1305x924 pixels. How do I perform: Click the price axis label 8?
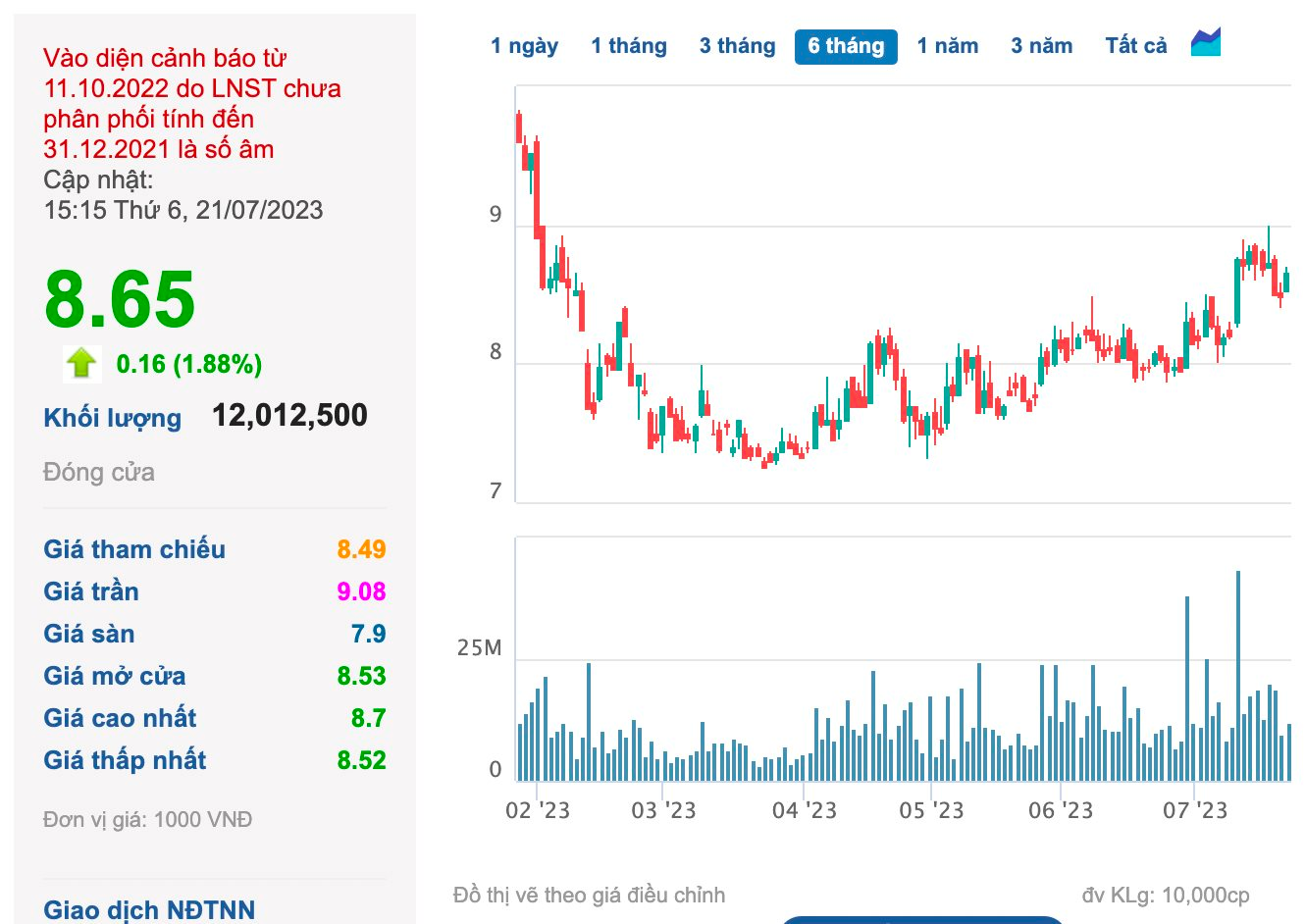click(x=496, y=352)
